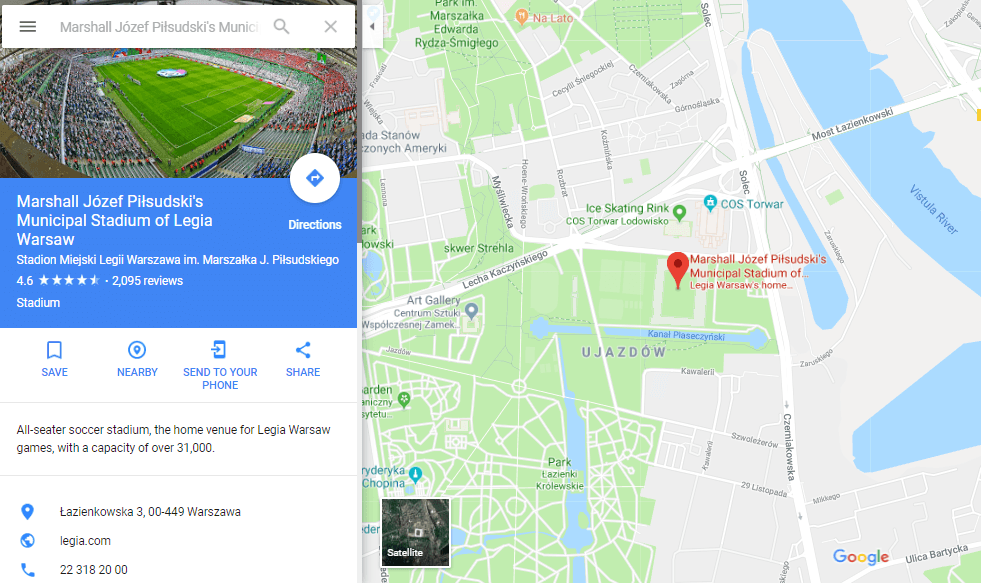Send this location to your phone

pyautogui.click(x=220, y=365)
